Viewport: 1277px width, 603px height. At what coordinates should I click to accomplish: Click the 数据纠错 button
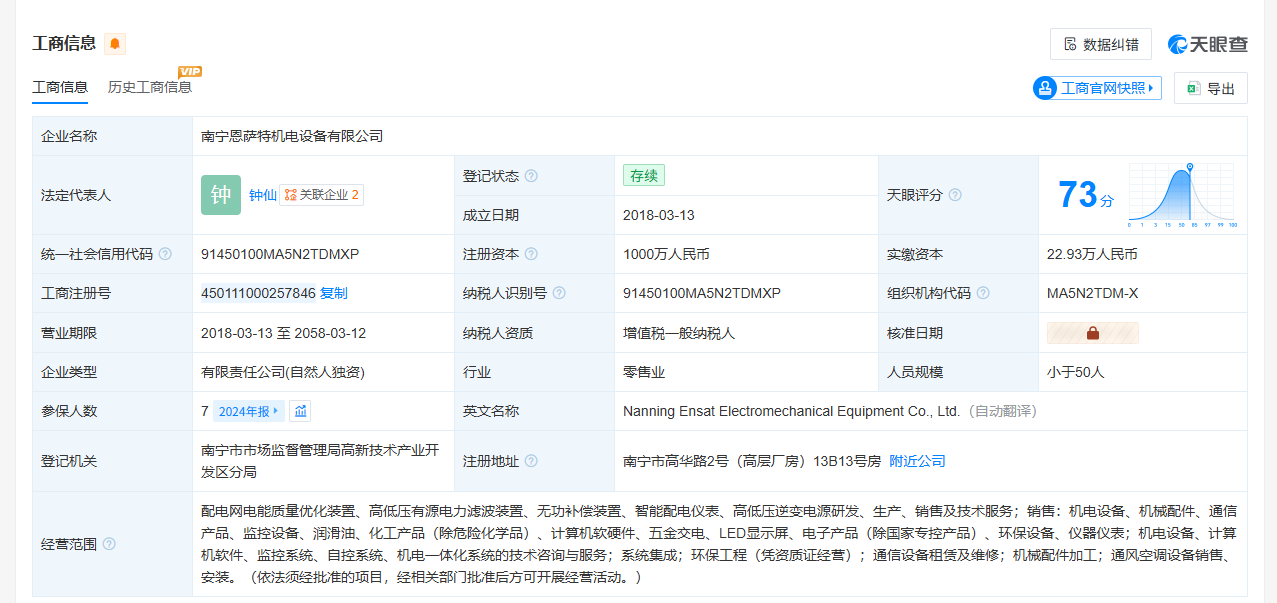click(x=1100, y=44)
